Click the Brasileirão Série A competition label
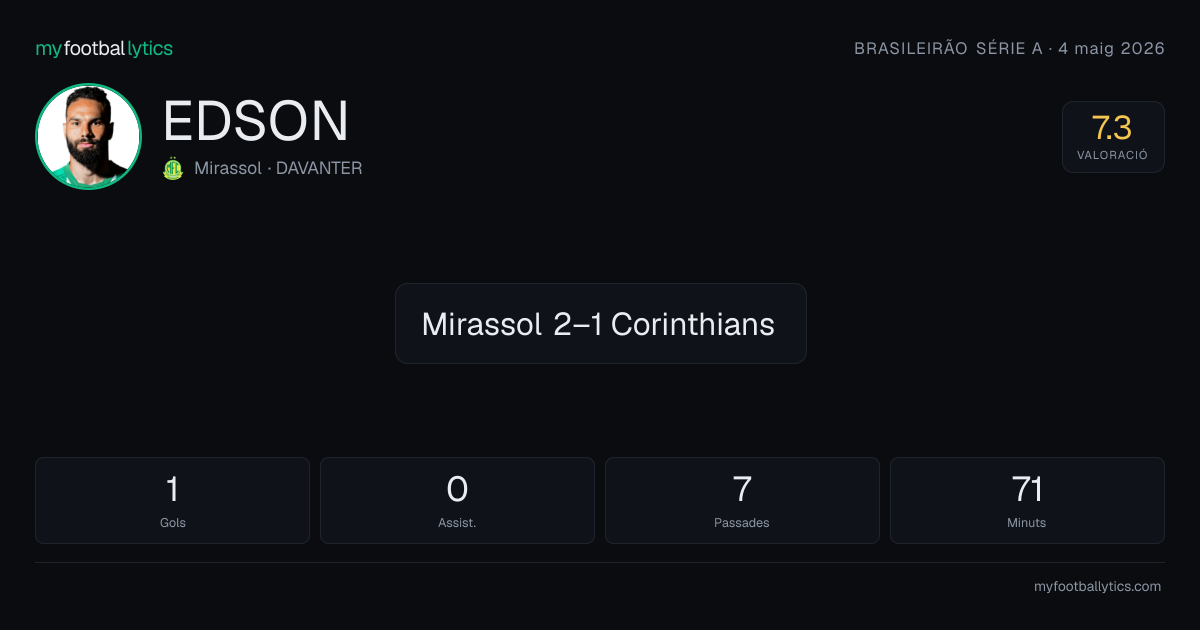 click(x=948, y=48)
